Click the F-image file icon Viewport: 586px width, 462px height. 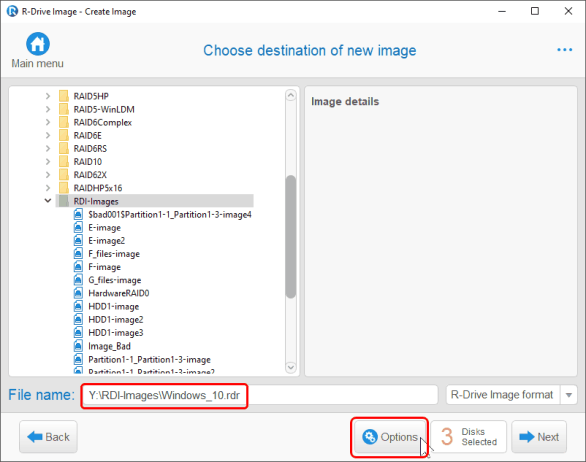[x=78, y=267]
